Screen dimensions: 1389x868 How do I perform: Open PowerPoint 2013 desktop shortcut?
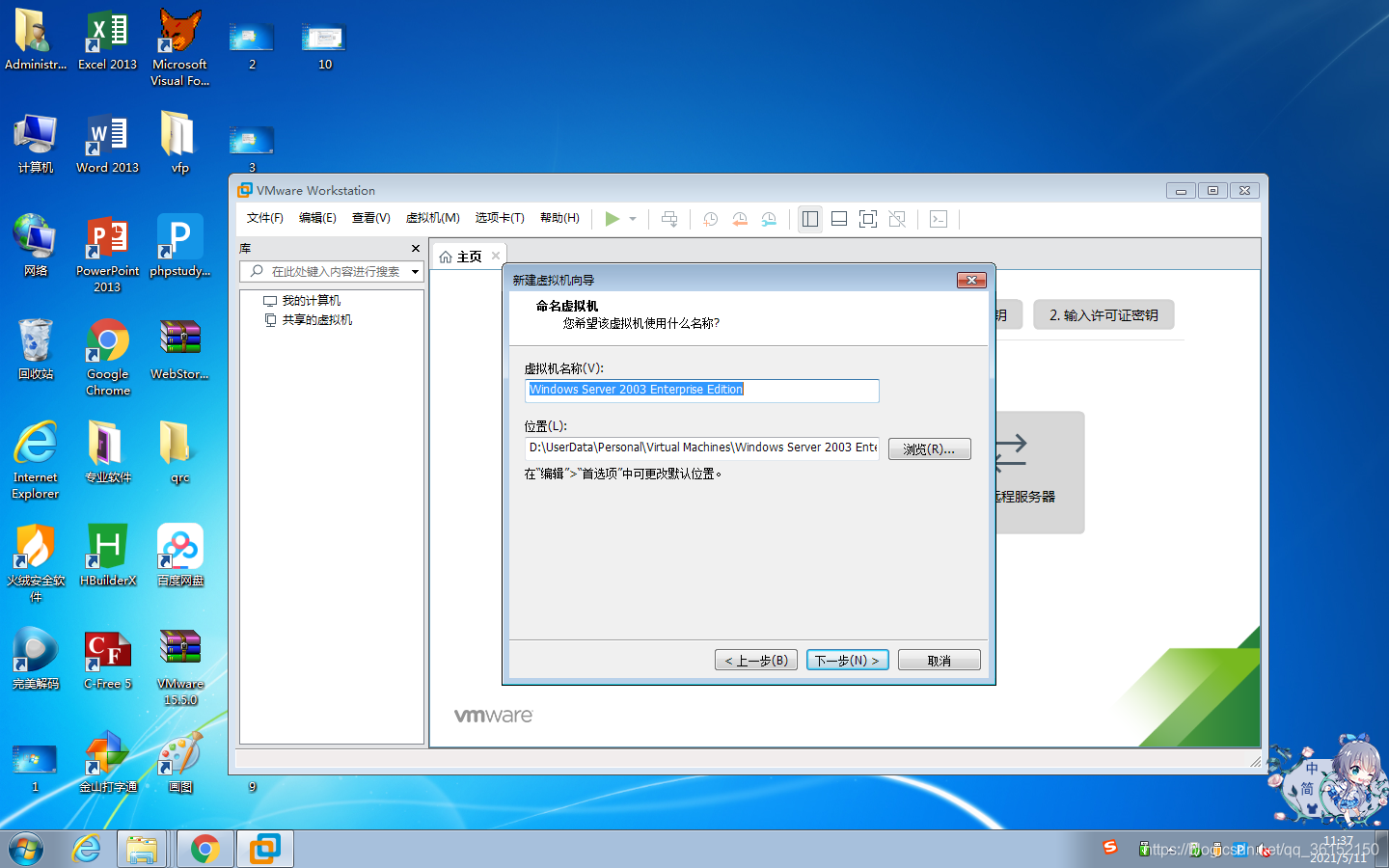108,254
